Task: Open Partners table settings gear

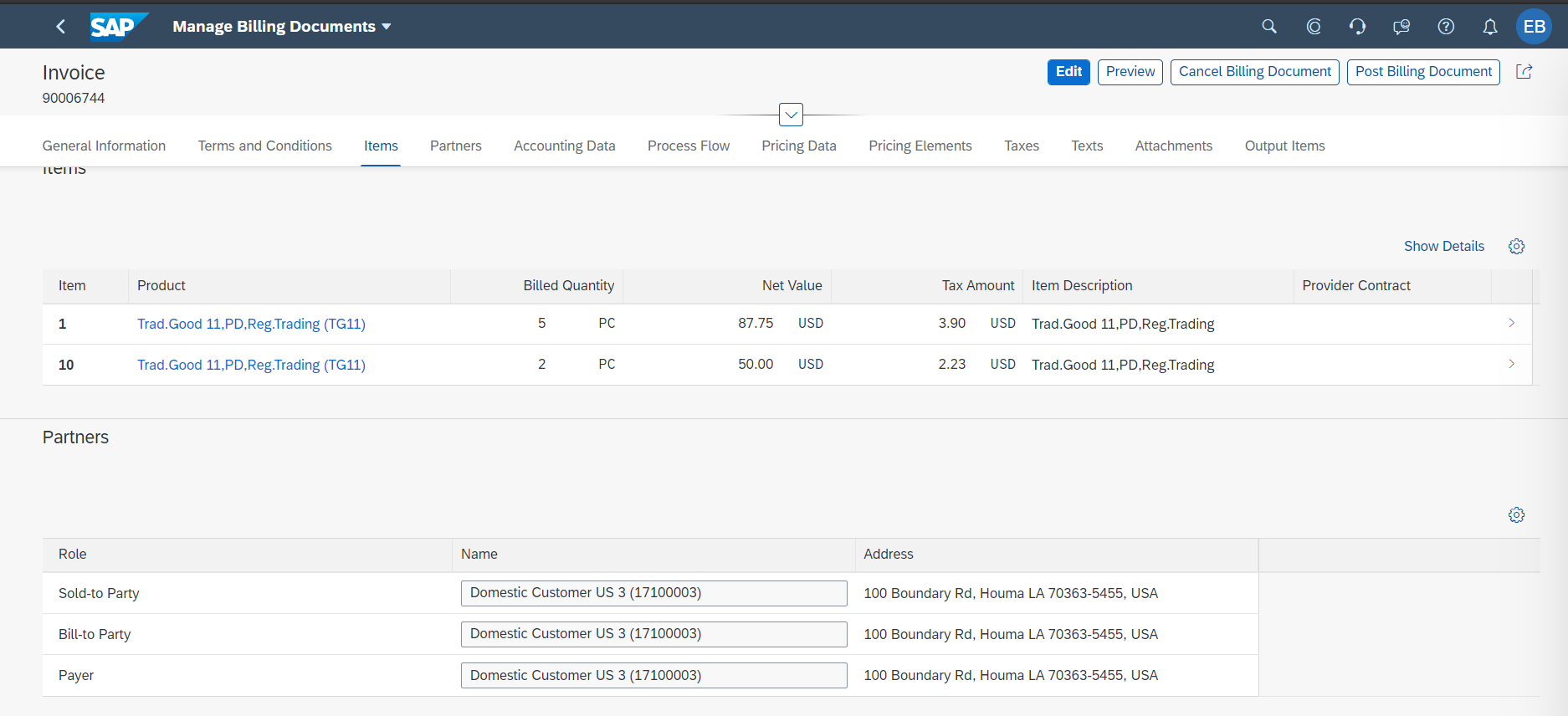Action: pos(1516,515)
